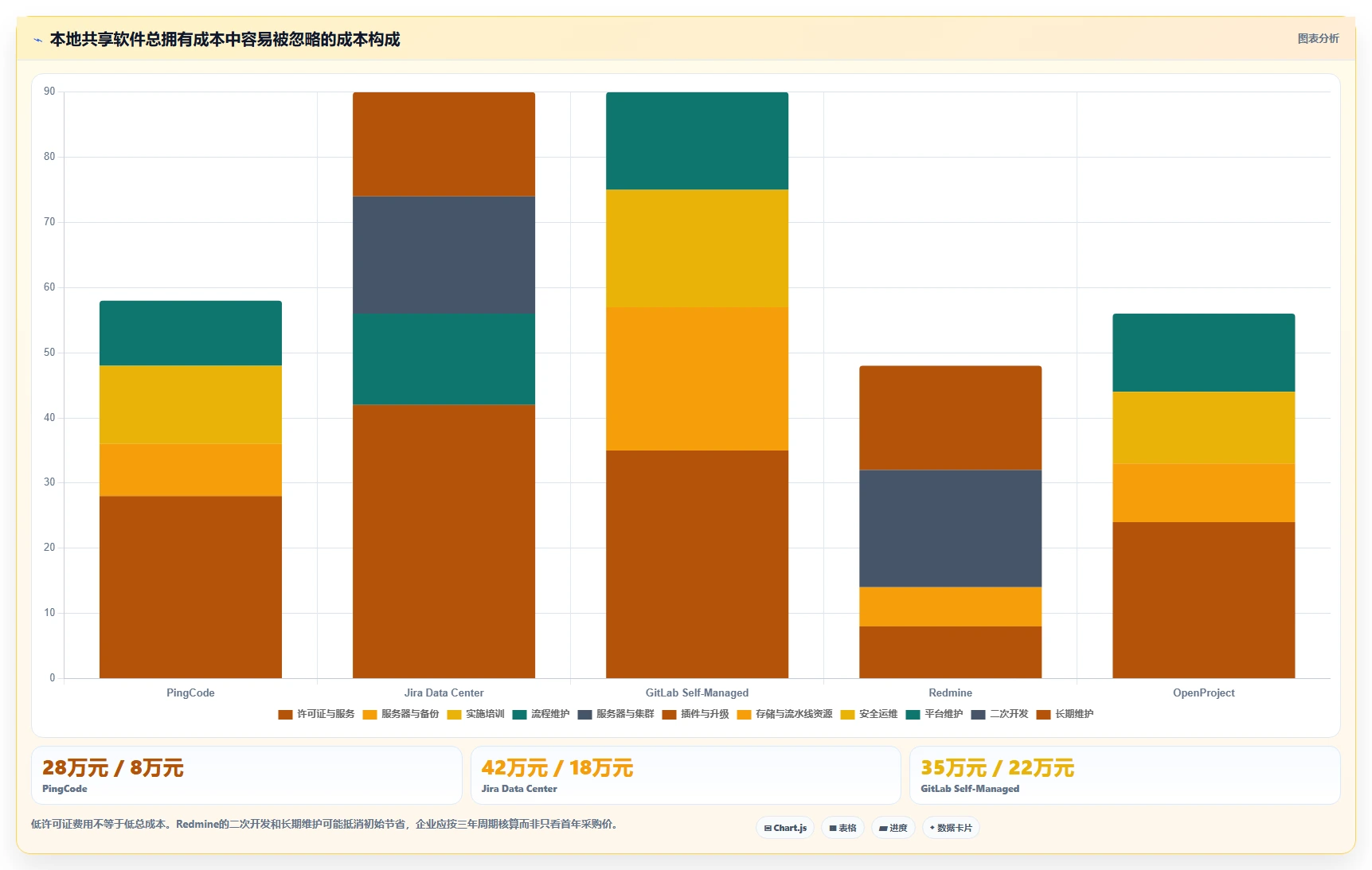
Task: Click OpenProject's yellow bar segment
Action: (1203, 427)
